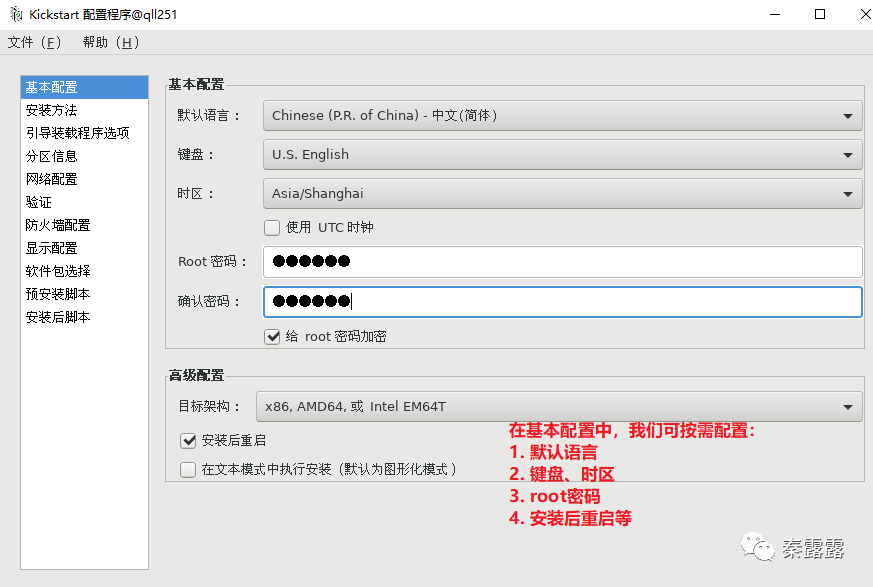Image resolution: width=873 pixels, height=587 pixels.
Task: Open the 键盘 U.S. English dropdown
Action: tap(562, 154)
